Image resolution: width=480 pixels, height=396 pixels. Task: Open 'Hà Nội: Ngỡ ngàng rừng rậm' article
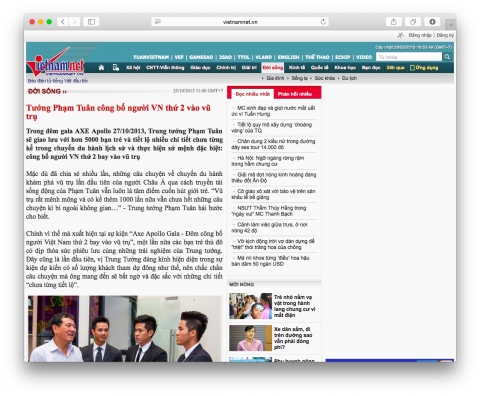click(268, 161)
